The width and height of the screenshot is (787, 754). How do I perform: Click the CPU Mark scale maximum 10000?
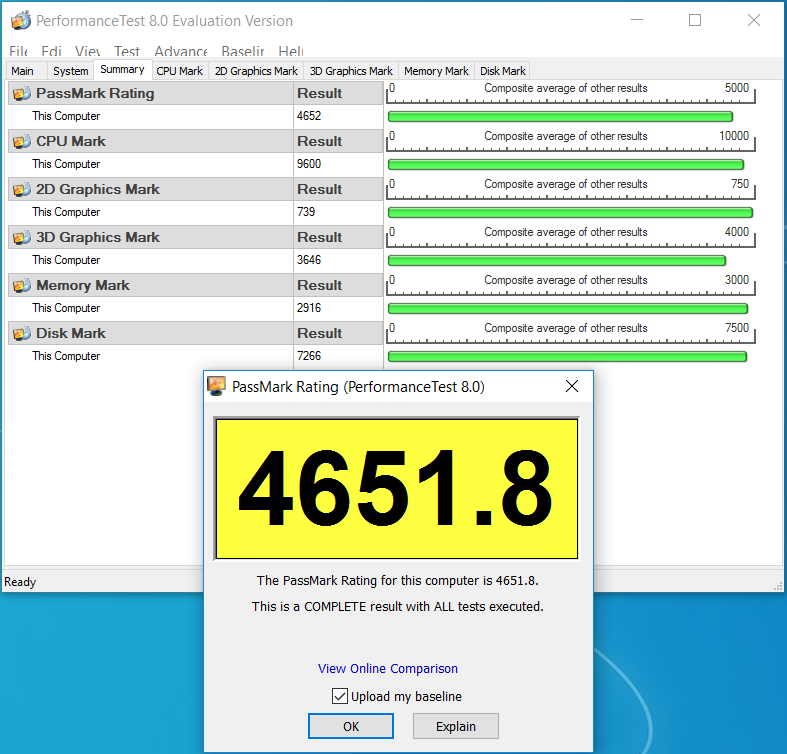point(734,136)
